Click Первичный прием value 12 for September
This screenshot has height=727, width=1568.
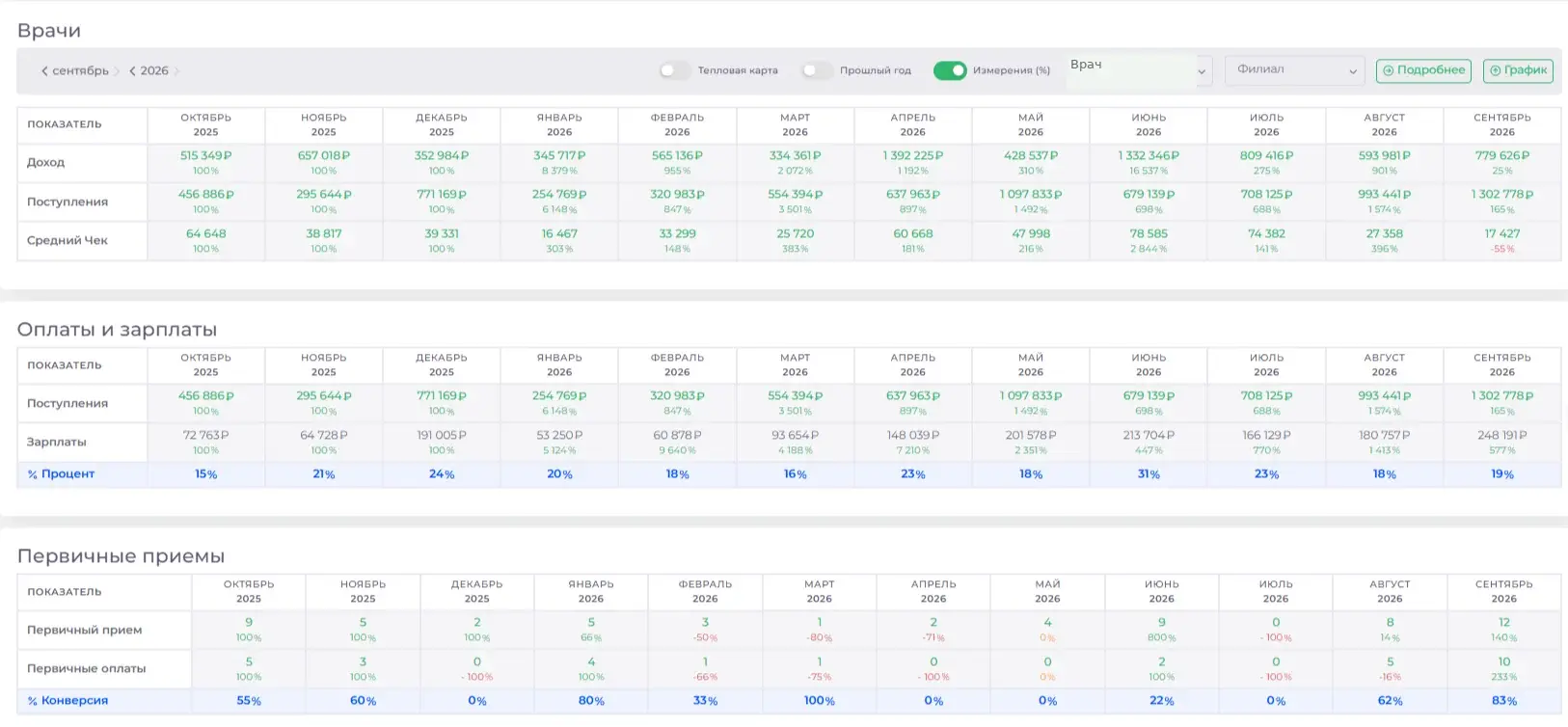pos(1504,622)
